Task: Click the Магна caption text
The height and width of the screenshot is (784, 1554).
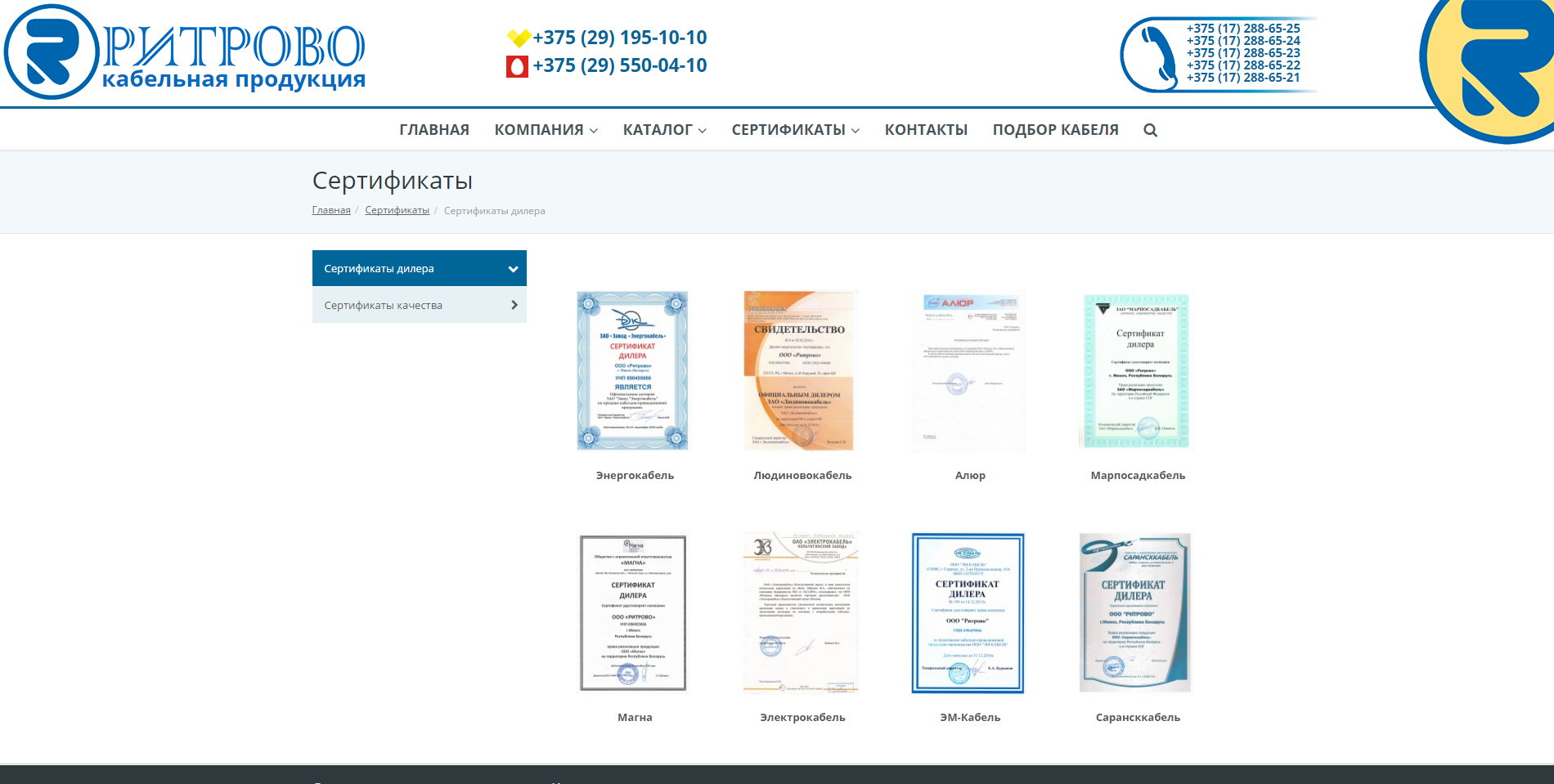Action: tap(635, 717)
